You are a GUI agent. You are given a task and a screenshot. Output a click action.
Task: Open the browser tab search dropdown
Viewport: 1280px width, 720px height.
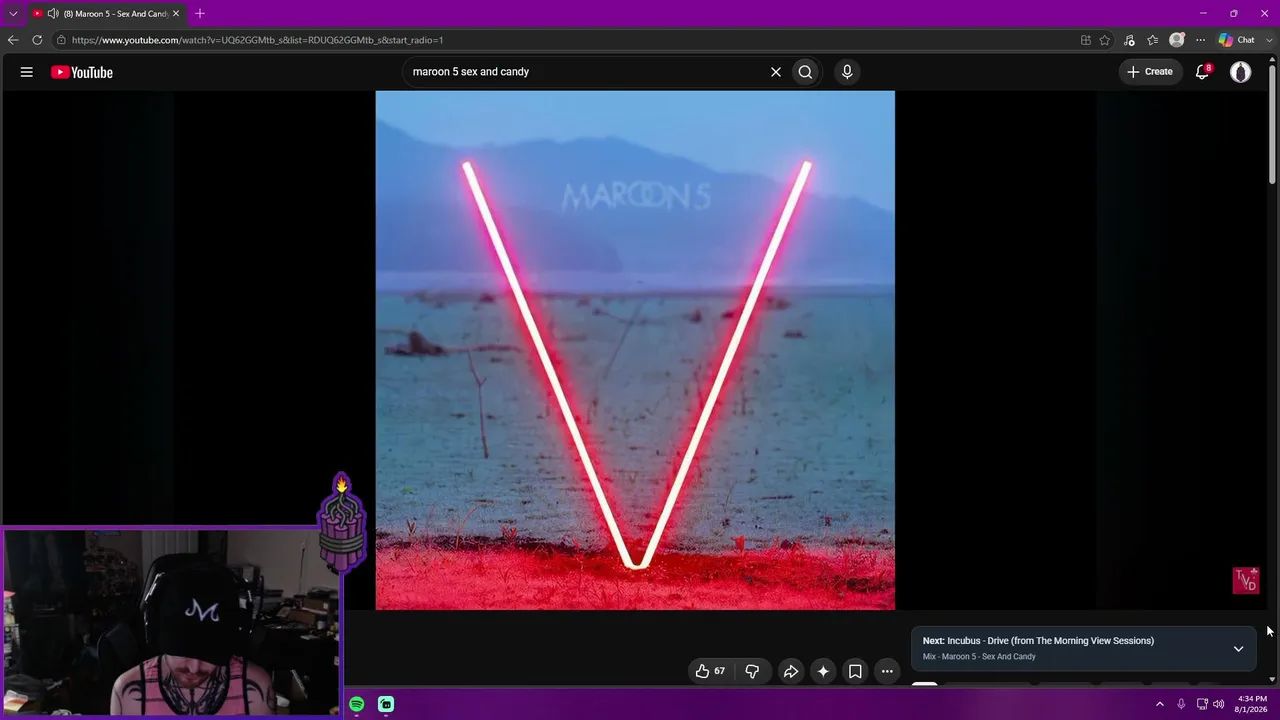point(13,14)
